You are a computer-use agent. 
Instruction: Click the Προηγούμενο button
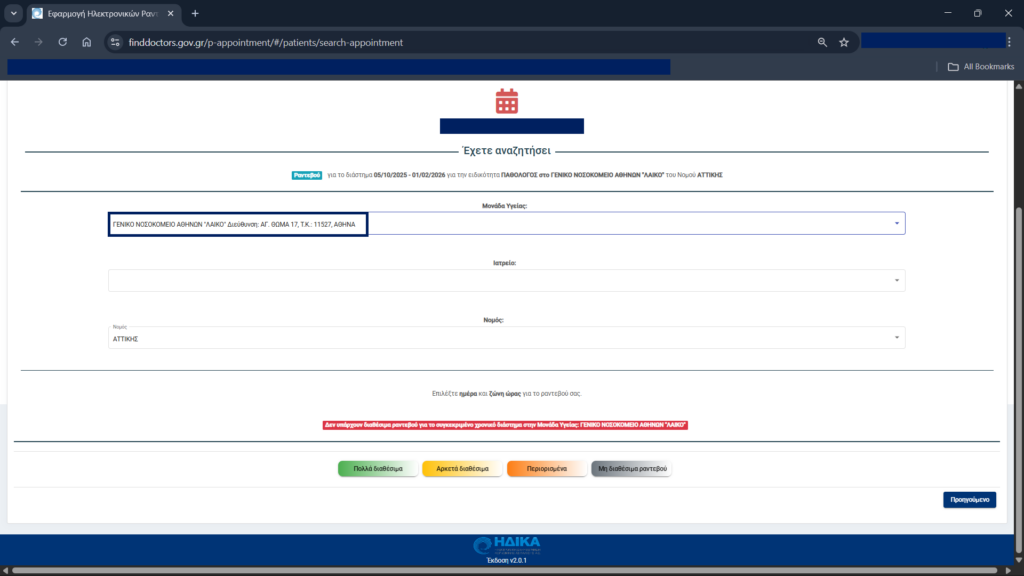click(969, 499)
